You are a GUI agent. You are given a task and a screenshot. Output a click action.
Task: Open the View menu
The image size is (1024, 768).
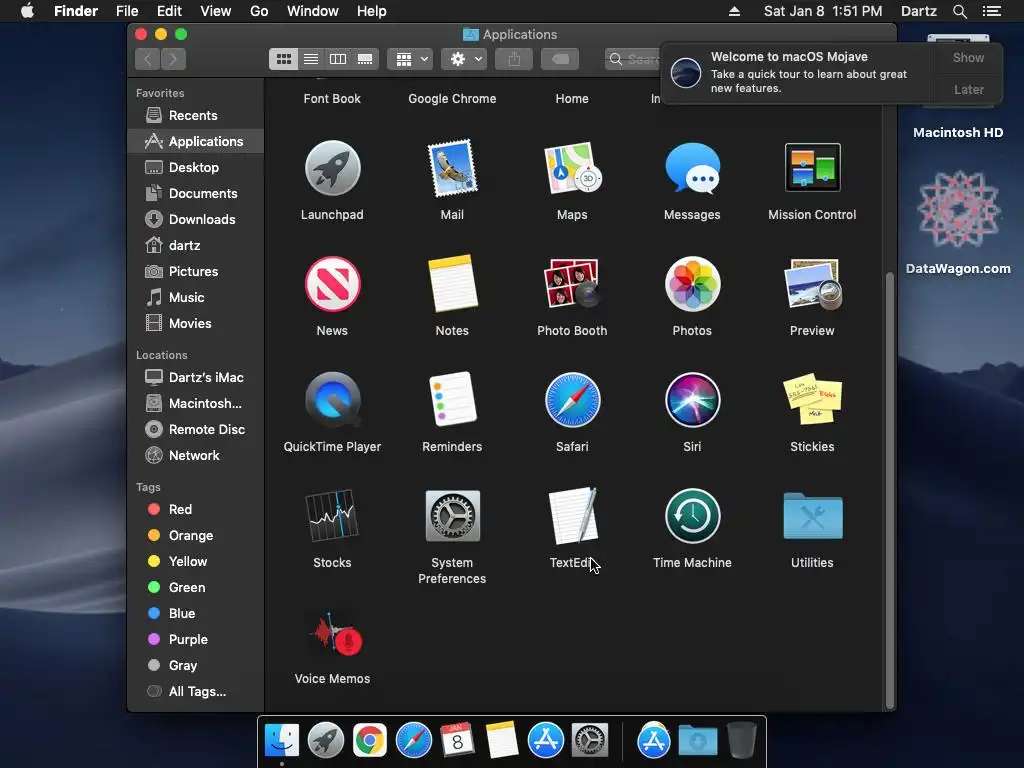(x=216, y=11)
